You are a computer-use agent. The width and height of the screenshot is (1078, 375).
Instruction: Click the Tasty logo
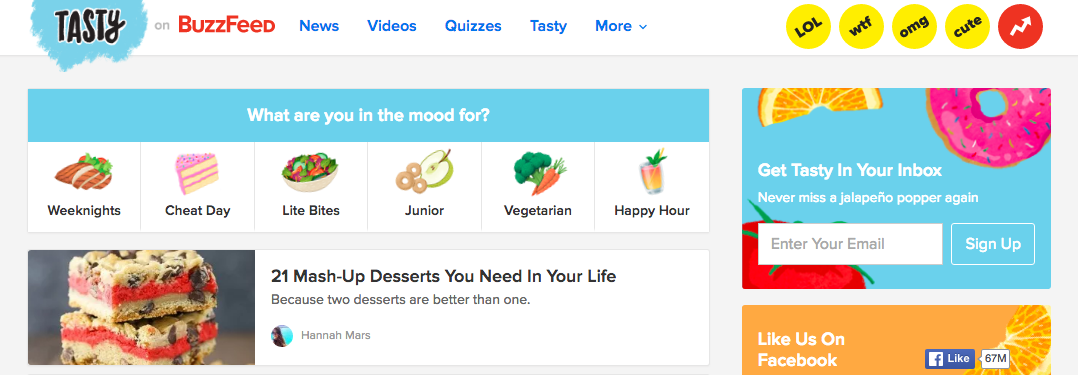[x=89, y=29]
